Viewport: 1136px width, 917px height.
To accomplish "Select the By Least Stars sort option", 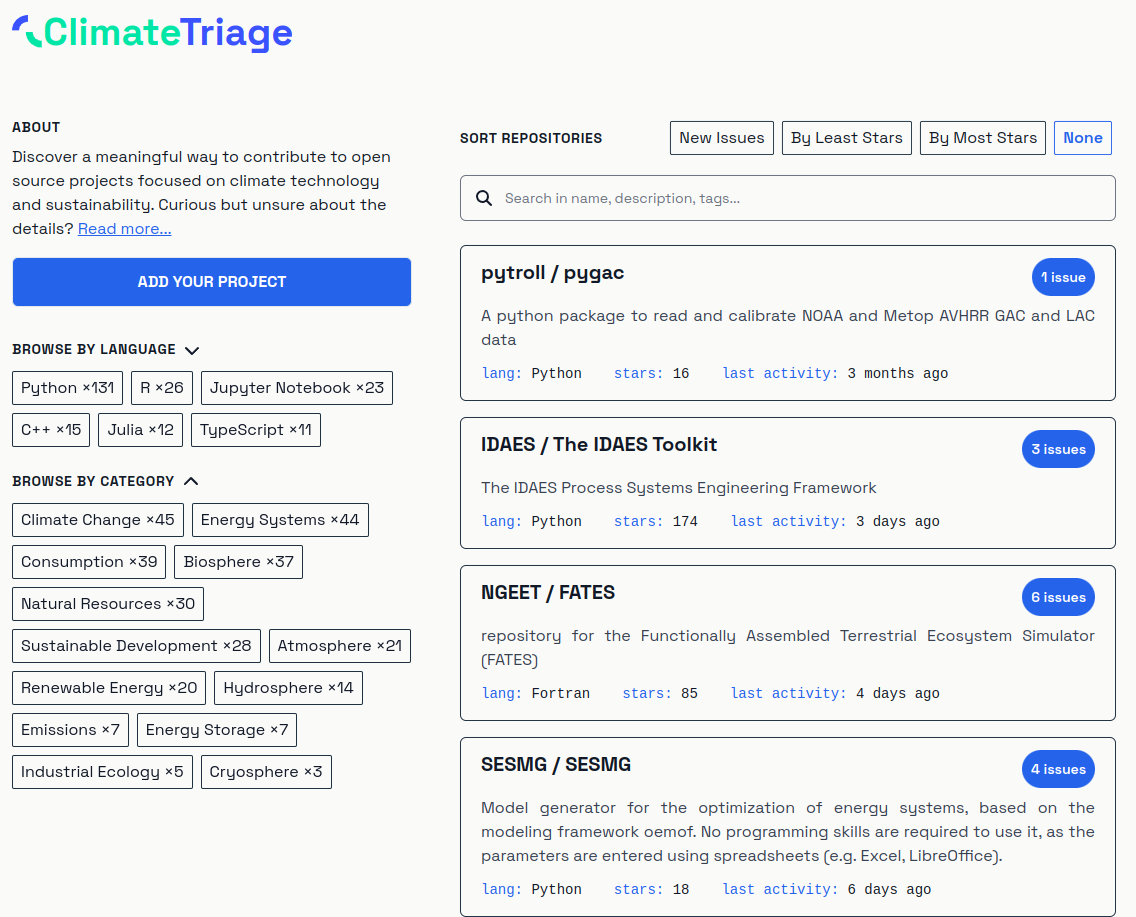I will [x=846, y=137].
